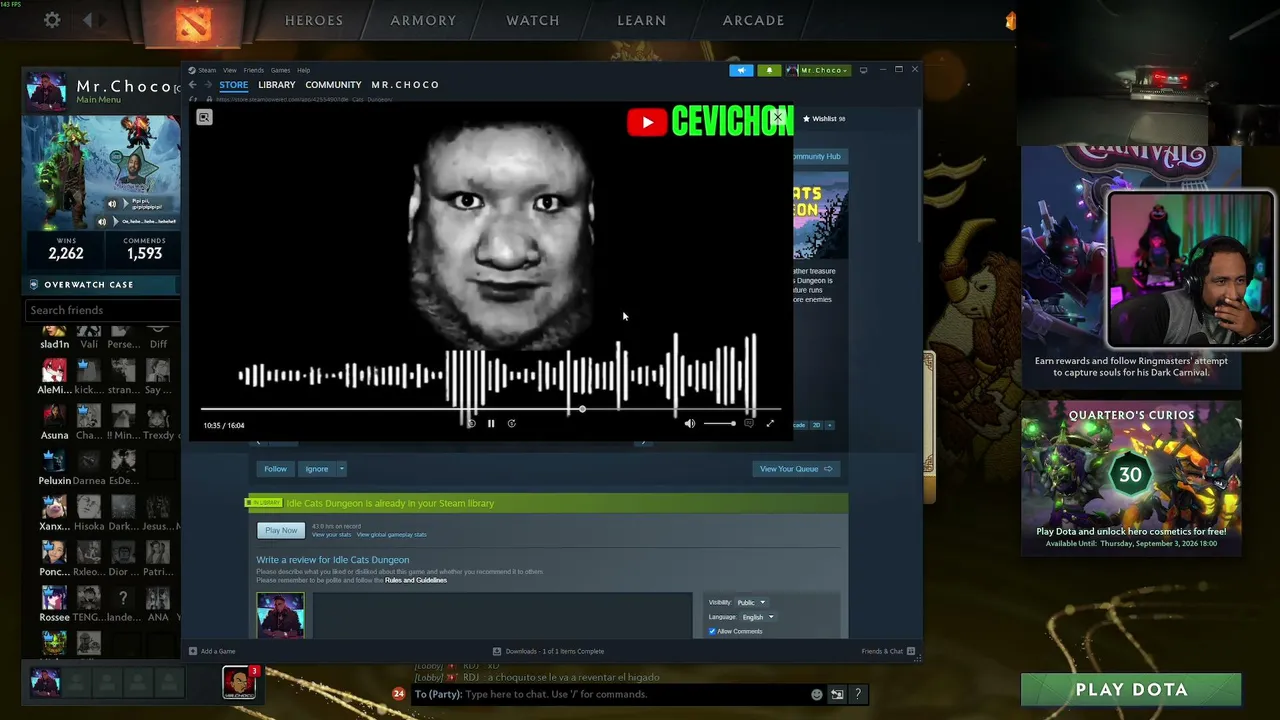
Task: Open the Games menu in Steam
Action: point(280,70)
